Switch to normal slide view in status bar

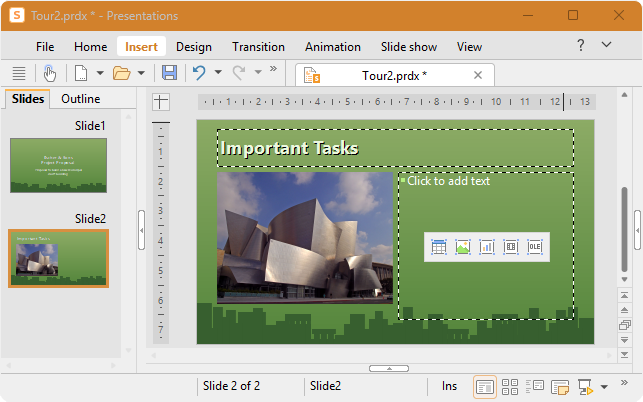(x=485, y=386)
